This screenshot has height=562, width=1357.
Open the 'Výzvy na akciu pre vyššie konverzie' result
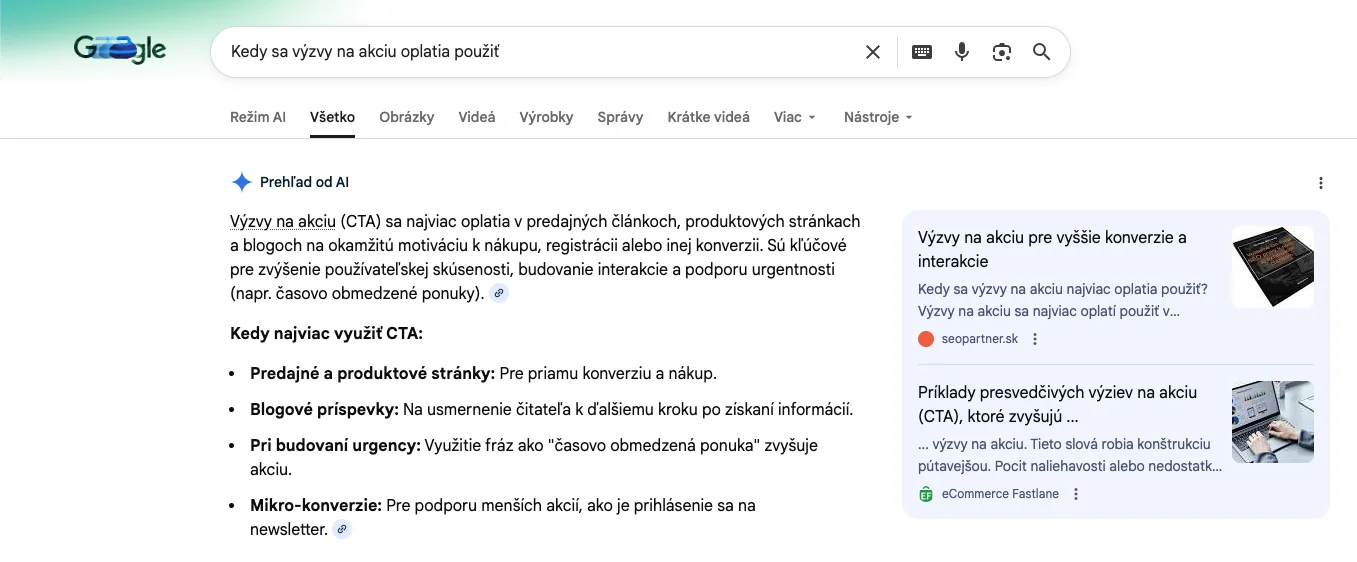1052,249
